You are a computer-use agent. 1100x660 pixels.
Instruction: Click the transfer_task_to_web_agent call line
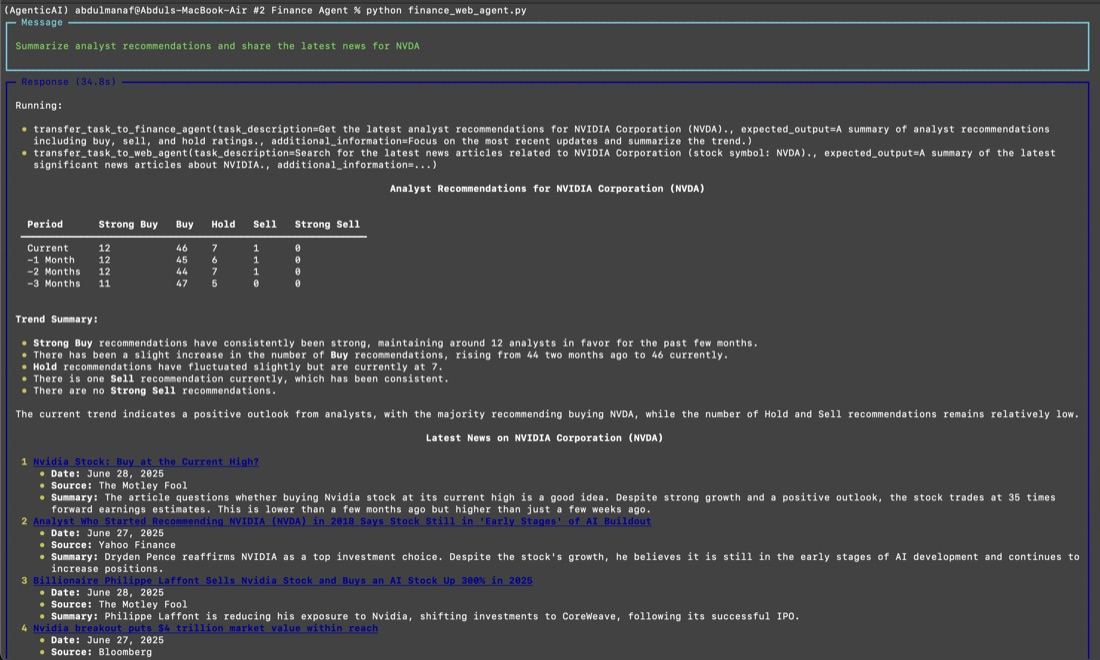point(544,159)
